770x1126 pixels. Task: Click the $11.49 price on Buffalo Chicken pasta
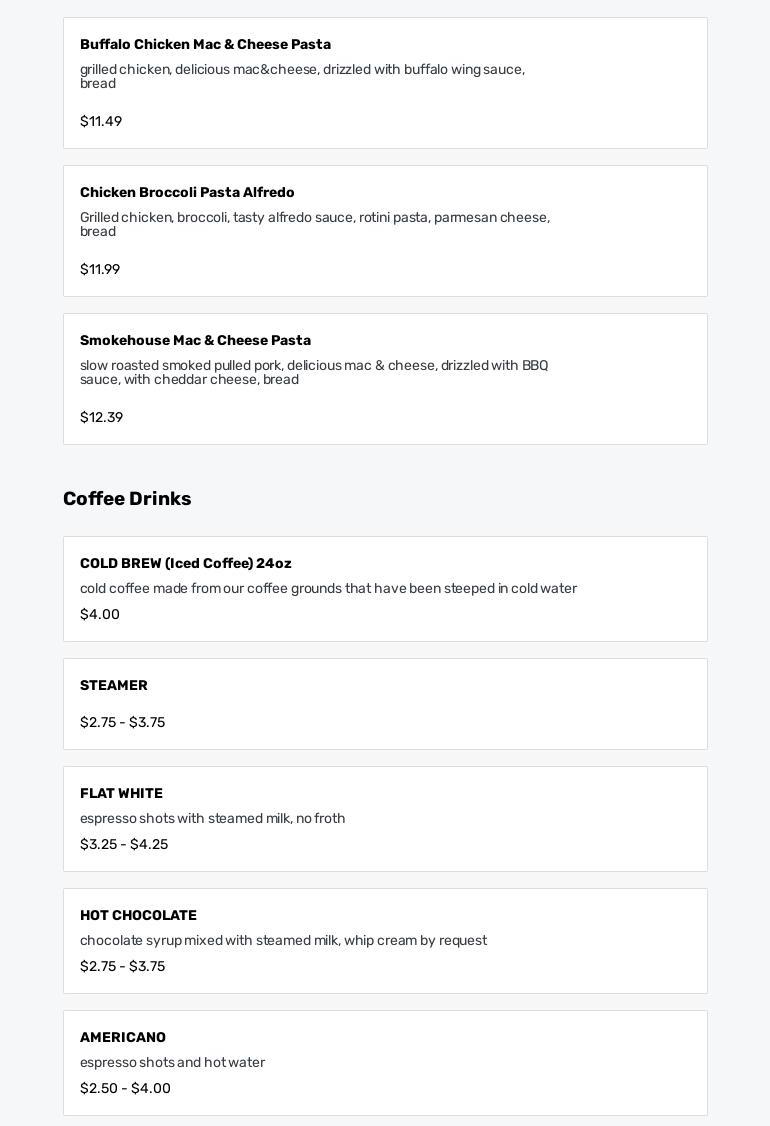tap(101, 121)
